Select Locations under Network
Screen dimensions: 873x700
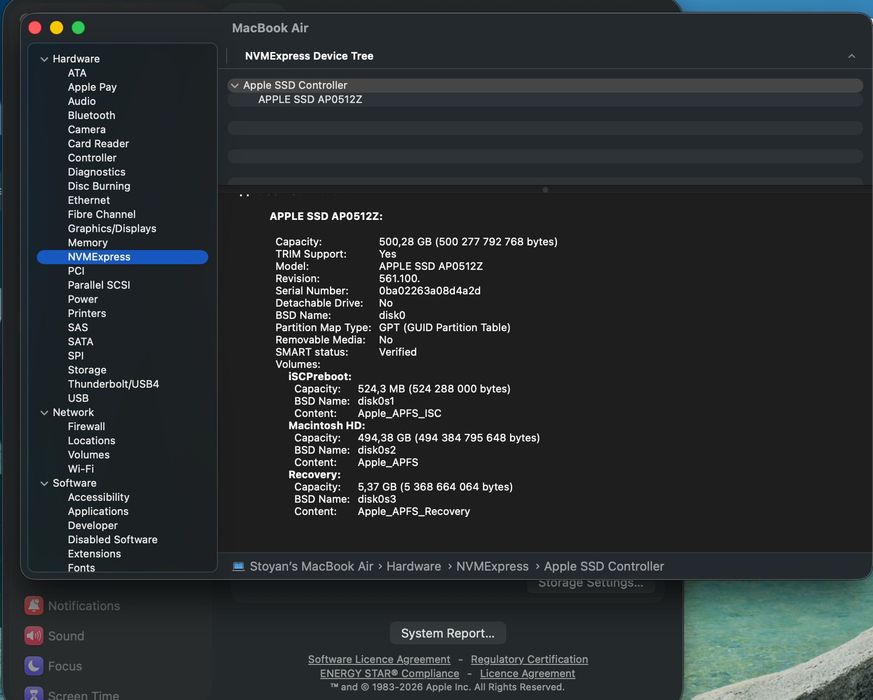click(91, 440)
